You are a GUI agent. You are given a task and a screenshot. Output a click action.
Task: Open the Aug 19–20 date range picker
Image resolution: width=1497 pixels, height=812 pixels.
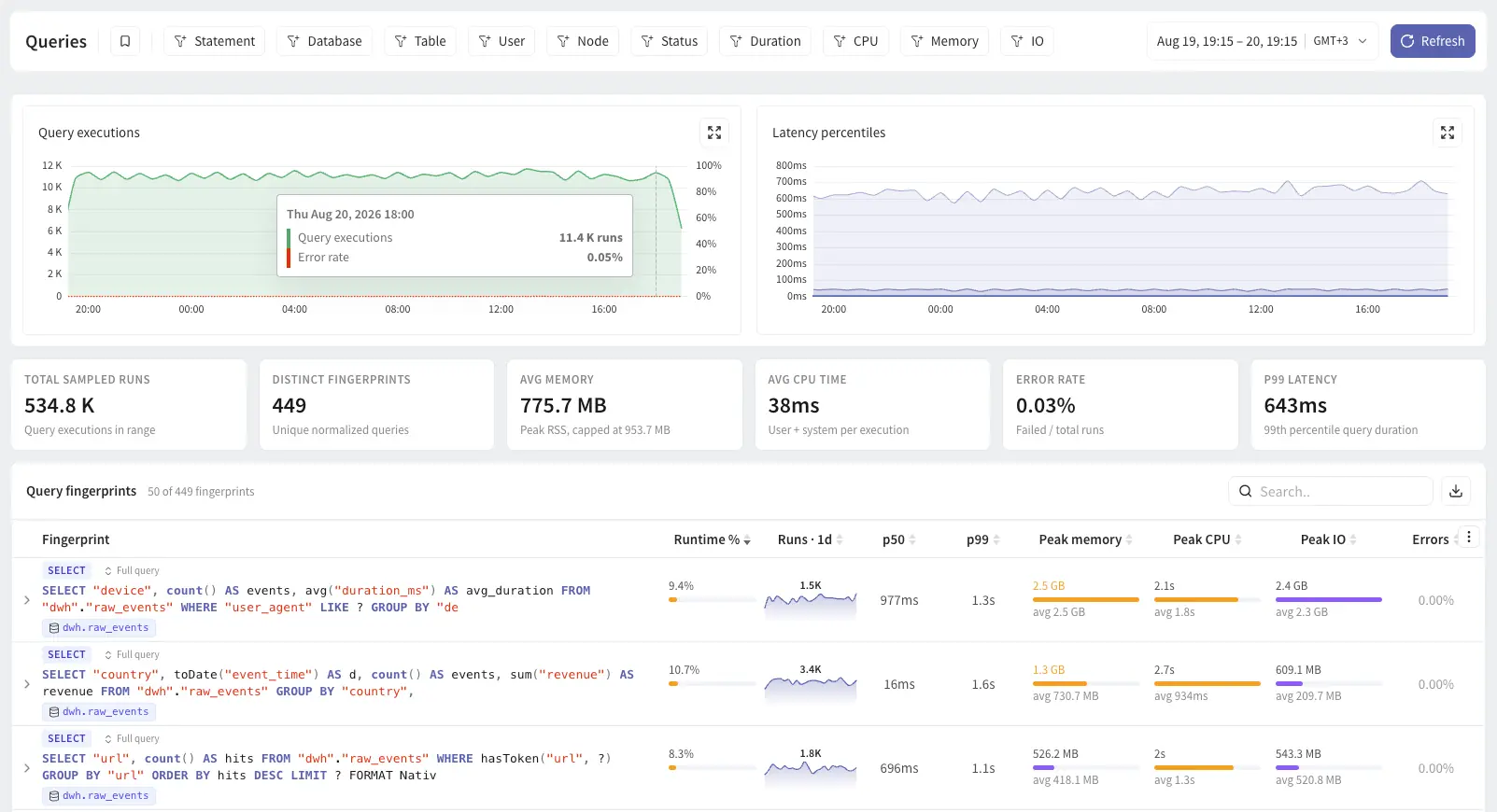(1262, 41)
